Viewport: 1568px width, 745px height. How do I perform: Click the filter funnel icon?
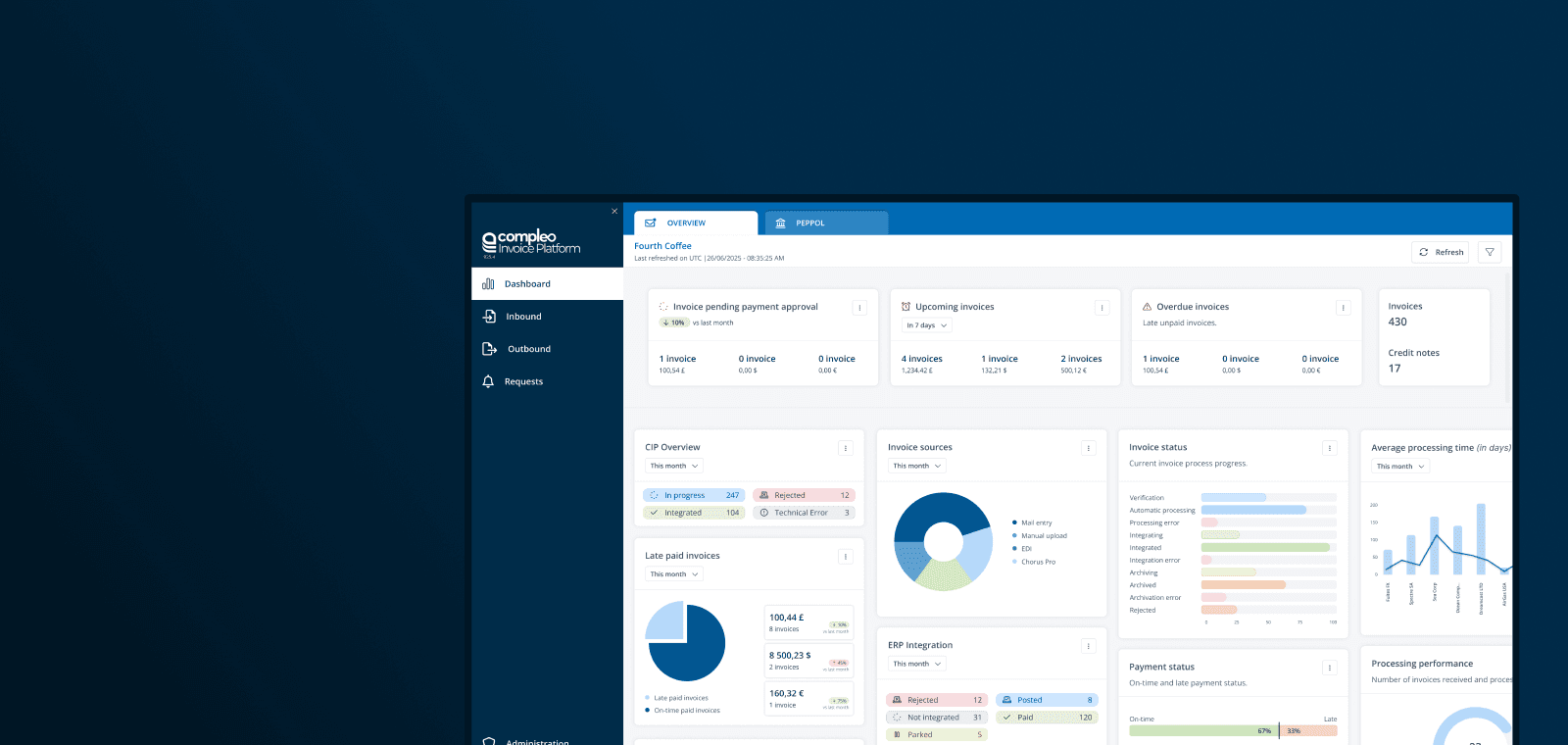pos(1490,252)
